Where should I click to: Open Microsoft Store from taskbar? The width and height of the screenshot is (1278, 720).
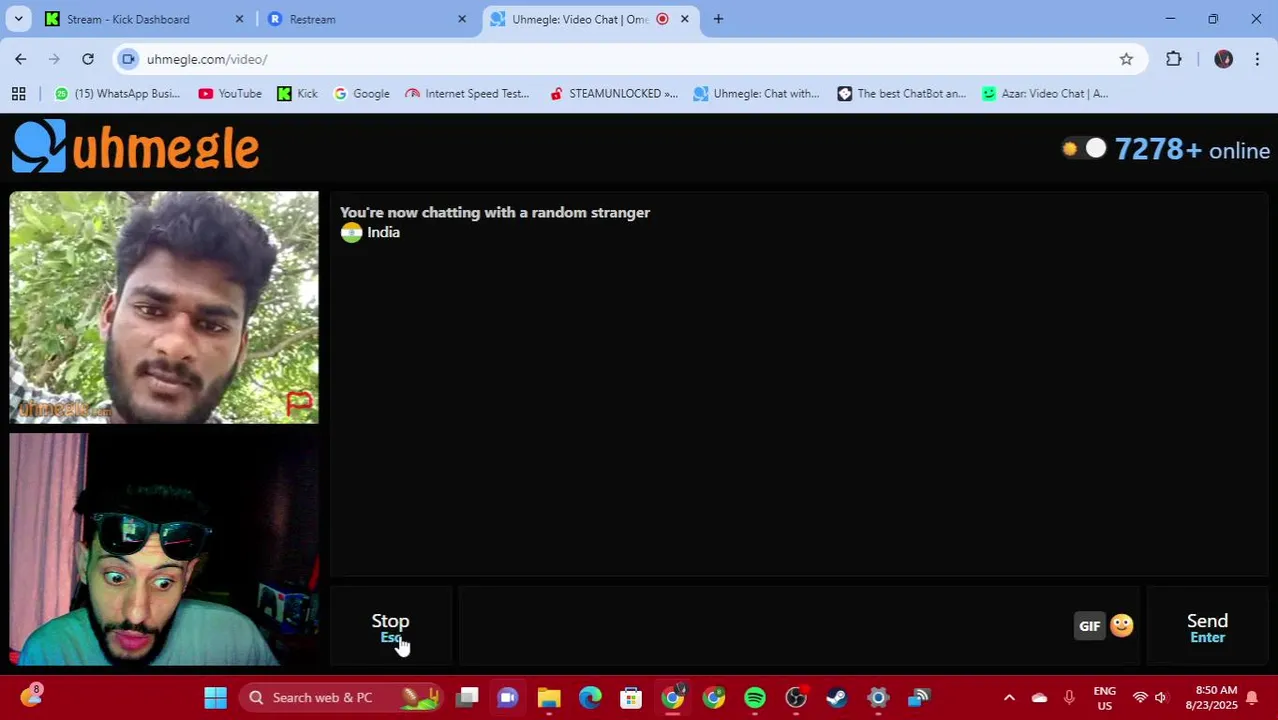pyautogui.click(x=631, y=697)
